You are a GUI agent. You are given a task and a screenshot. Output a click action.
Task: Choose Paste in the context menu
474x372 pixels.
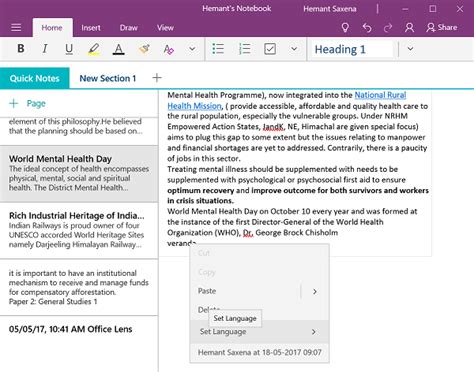207,291
